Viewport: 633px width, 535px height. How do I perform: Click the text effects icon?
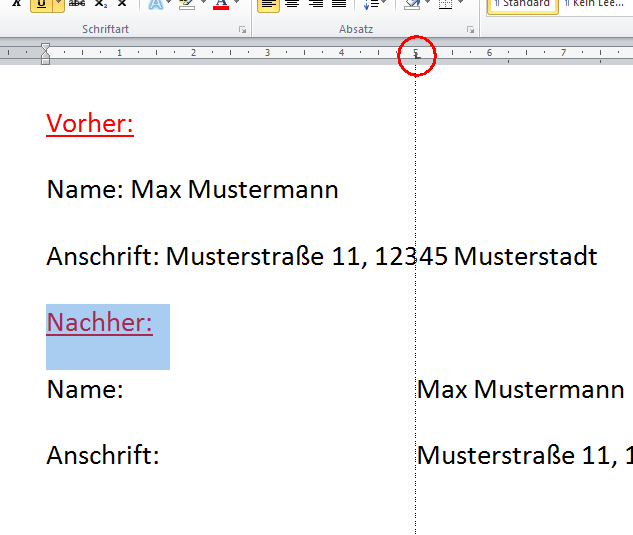pyautogui.click(x=156, y=4)
